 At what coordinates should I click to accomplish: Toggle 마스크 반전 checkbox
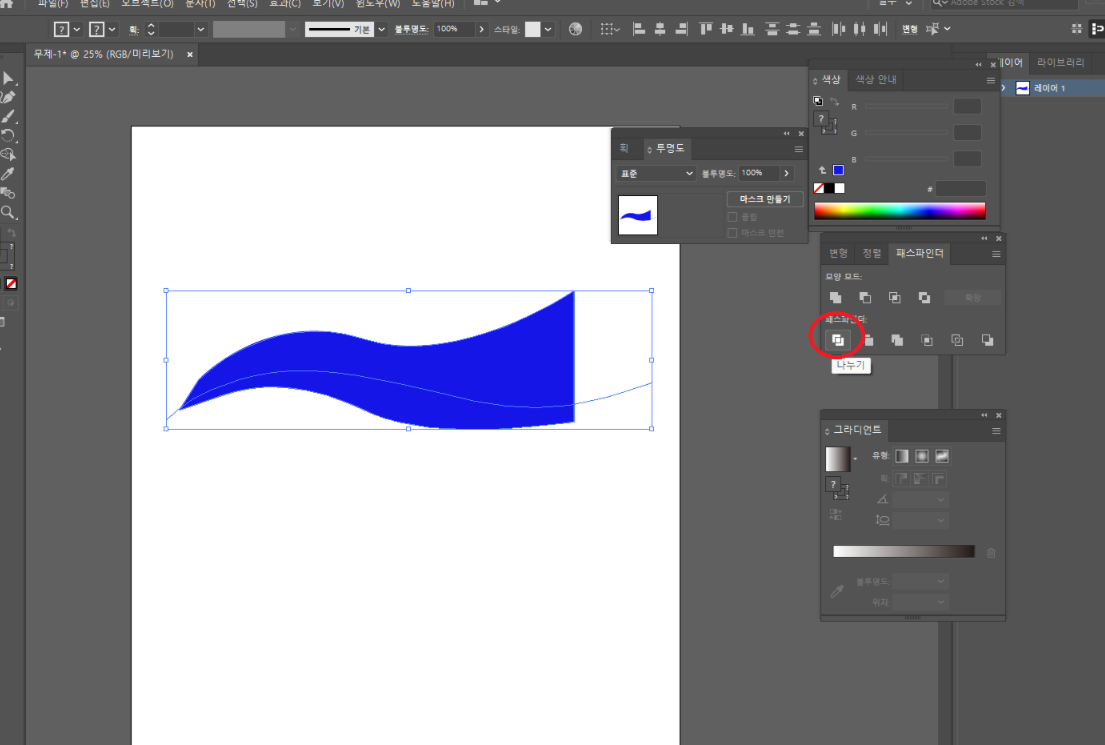click(x=732, y=233)
